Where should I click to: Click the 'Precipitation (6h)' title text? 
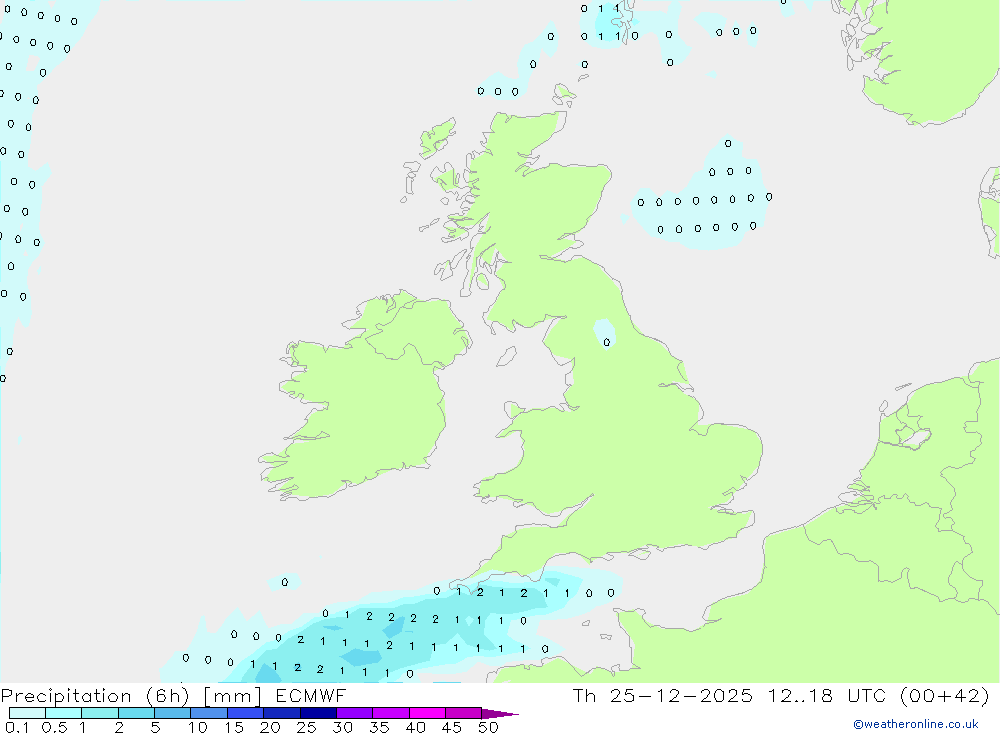point(95,695)
